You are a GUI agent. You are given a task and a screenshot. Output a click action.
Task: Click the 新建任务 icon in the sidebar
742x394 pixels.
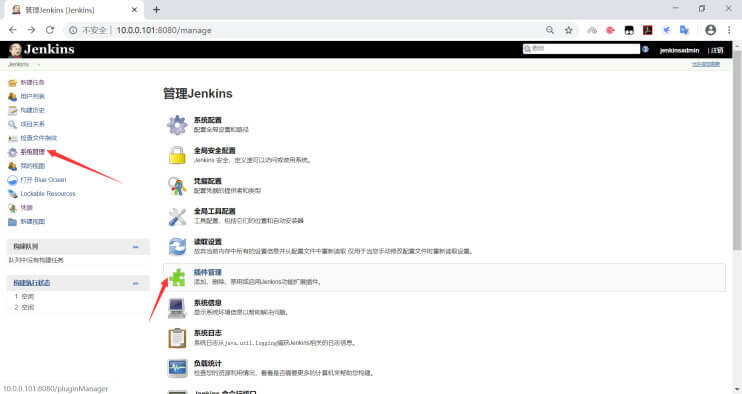12,83
